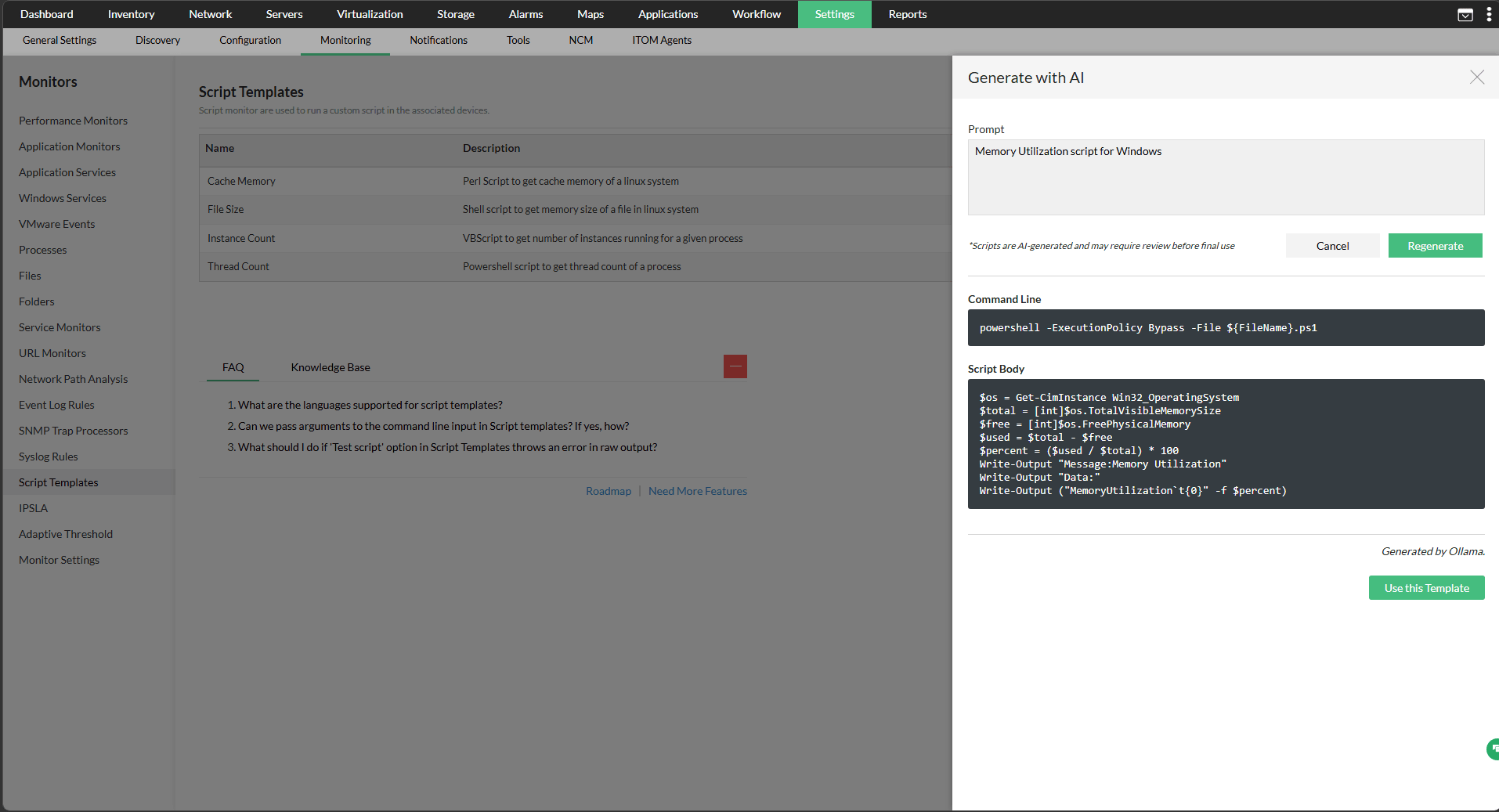Open Network Path Analysis in sidebar
Viewport: 1499px width, 812px height.
pos(73,379)
